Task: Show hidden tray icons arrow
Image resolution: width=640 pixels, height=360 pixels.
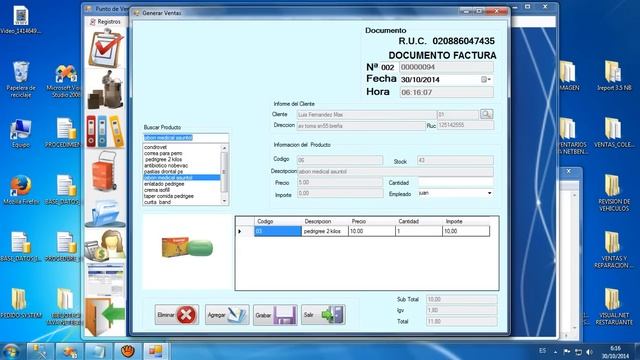Action: (556, 351)
